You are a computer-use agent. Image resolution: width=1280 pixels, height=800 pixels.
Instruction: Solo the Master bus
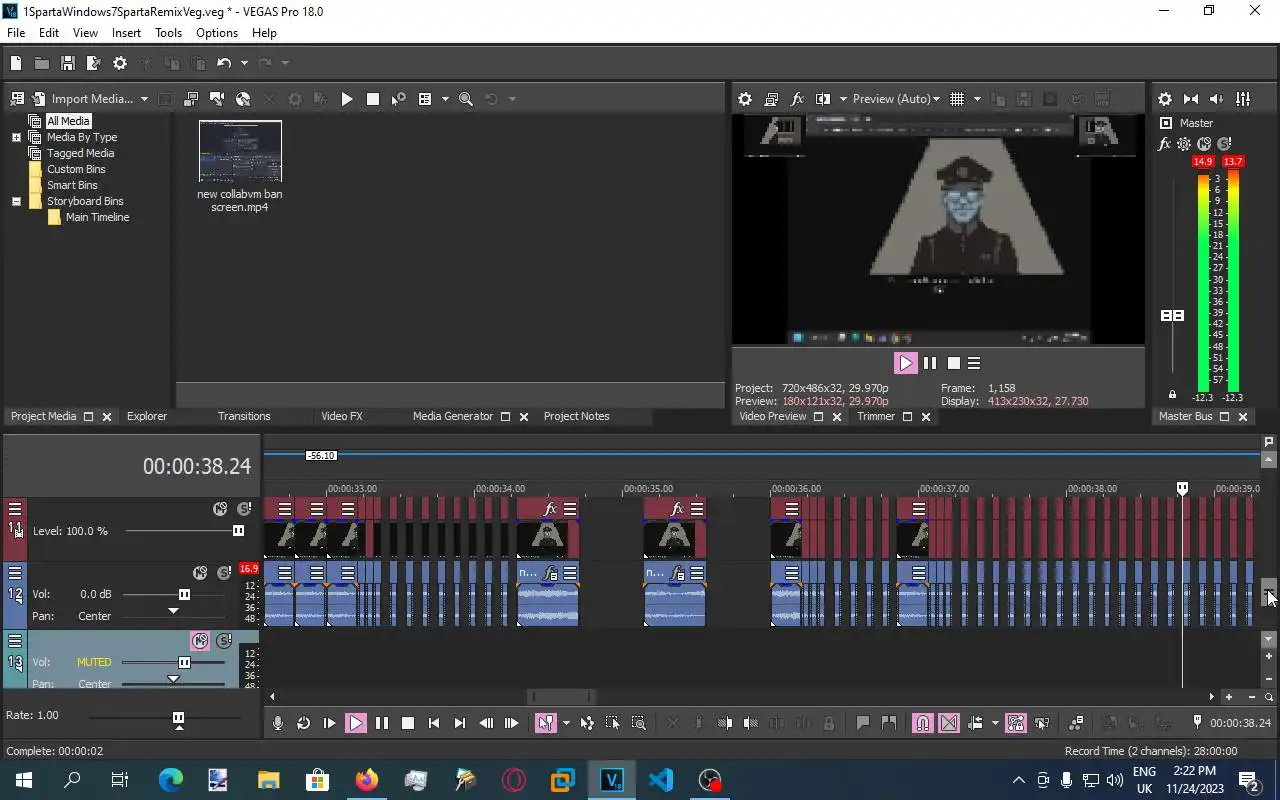click(1224, 144)
